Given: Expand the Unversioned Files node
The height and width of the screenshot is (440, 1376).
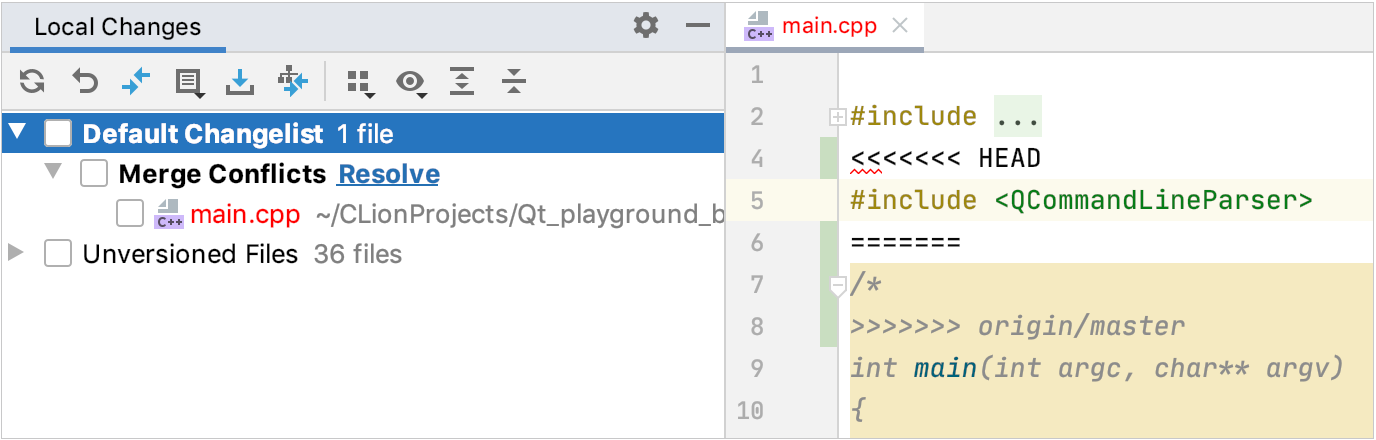Looking at the screenshot, I should (16, 254).
